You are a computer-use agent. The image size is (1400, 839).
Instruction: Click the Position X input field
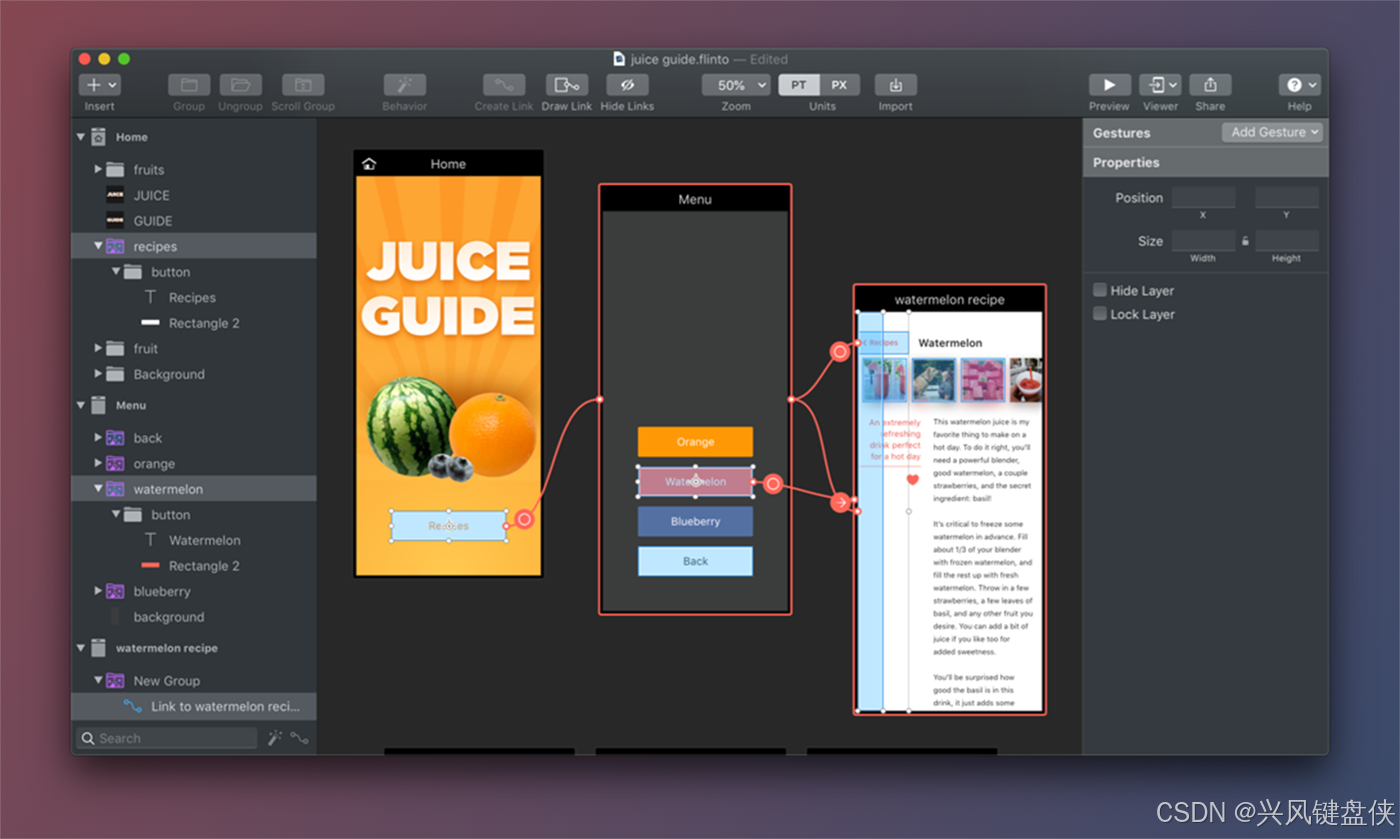pos(1203,198)
